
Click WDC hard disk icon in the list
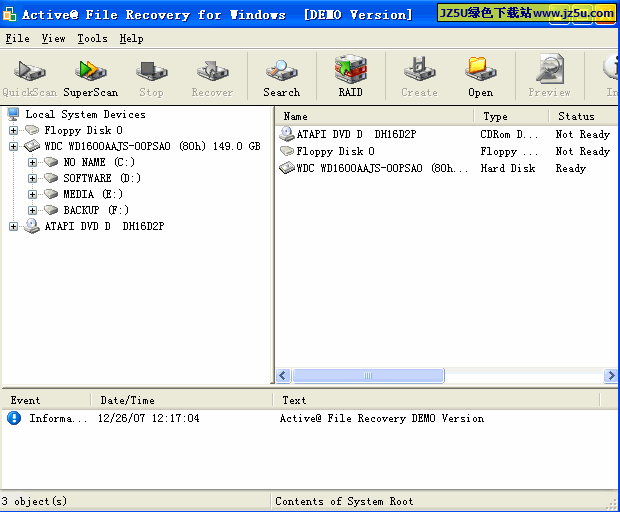[x=287, y=168]
